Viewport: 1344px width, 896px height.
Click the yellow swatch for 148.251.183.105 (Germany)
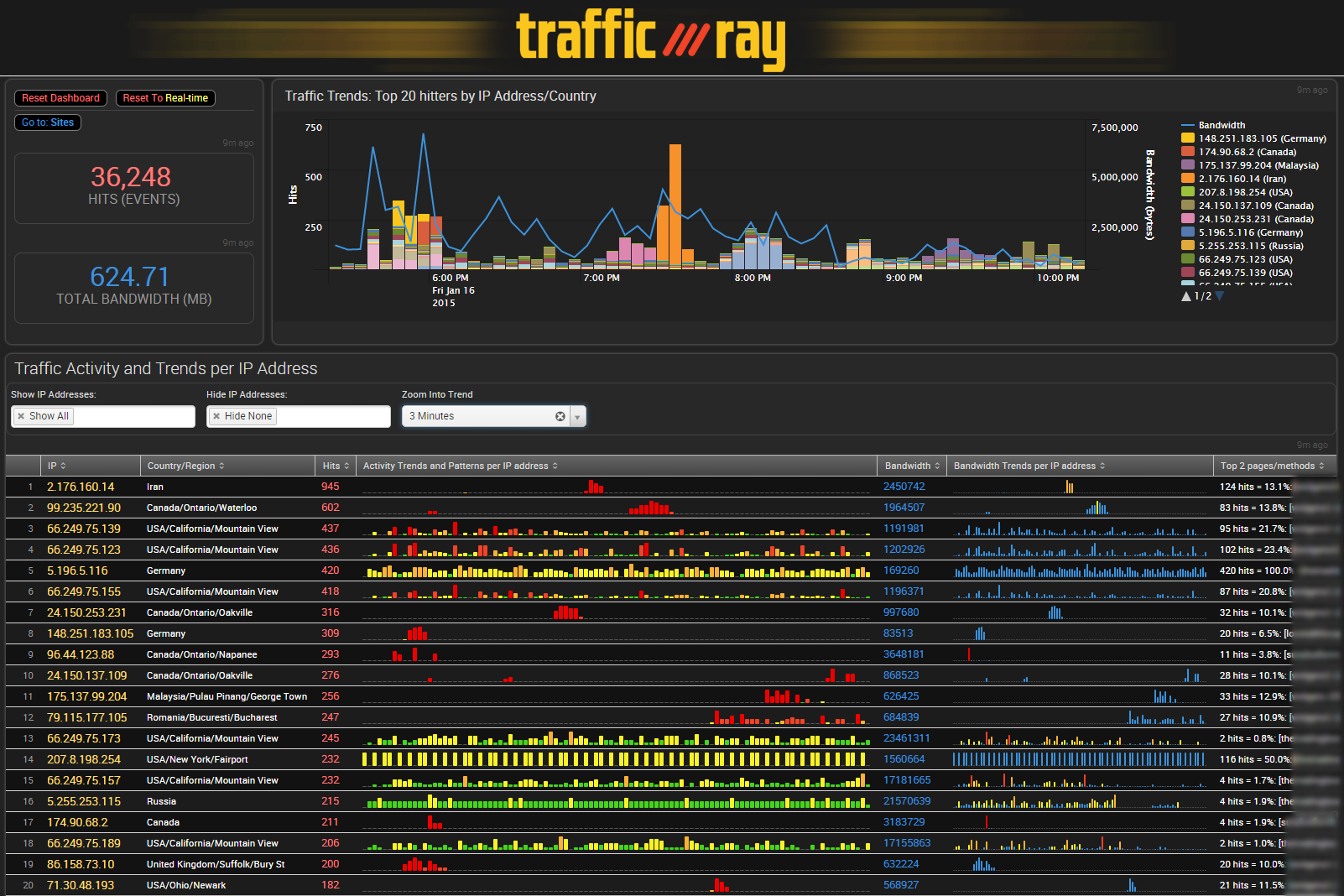coord(1187,138)
